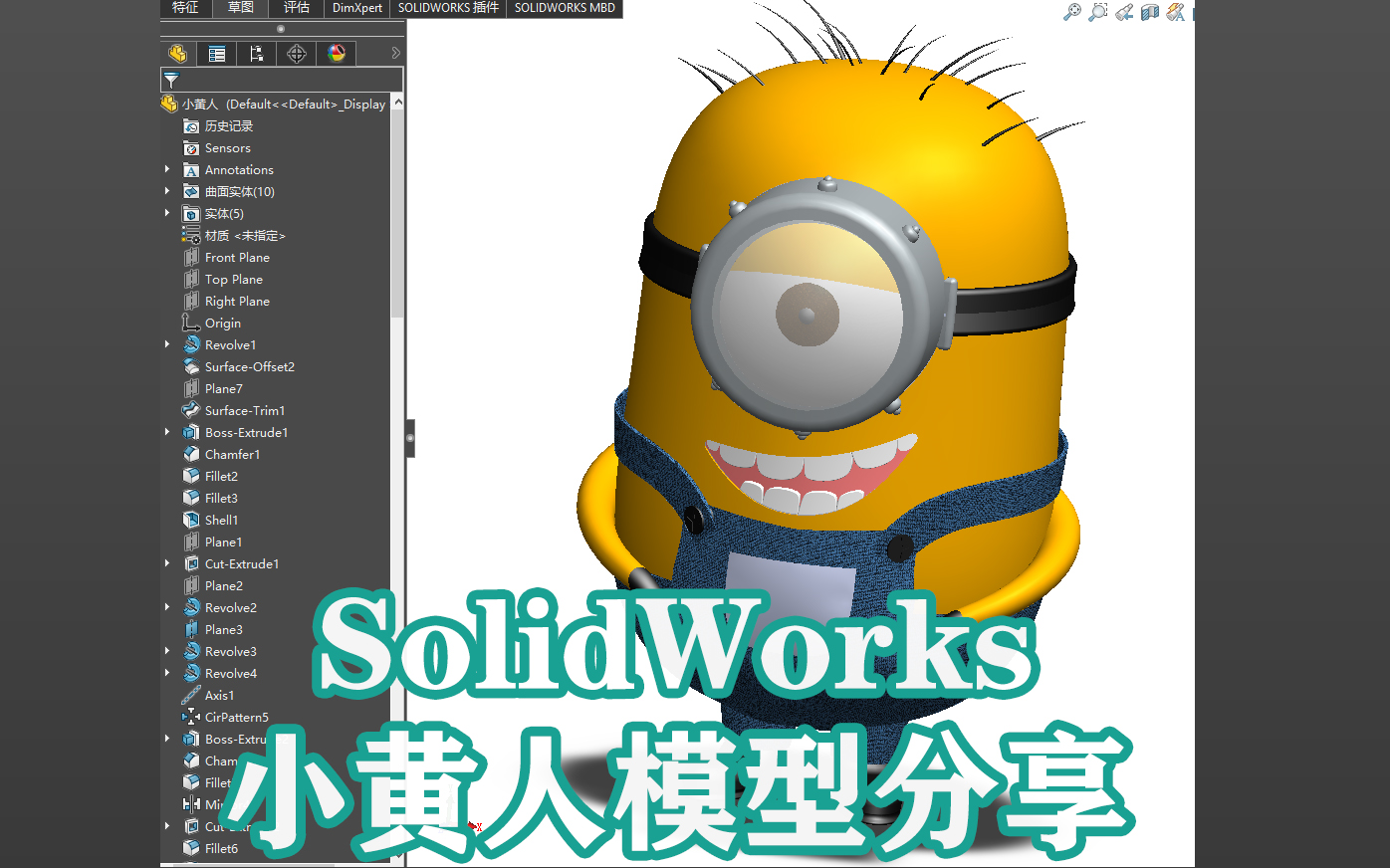1390x868 pixels.
Task: Select 材质 <未指定> material entry
Action: 245,236
